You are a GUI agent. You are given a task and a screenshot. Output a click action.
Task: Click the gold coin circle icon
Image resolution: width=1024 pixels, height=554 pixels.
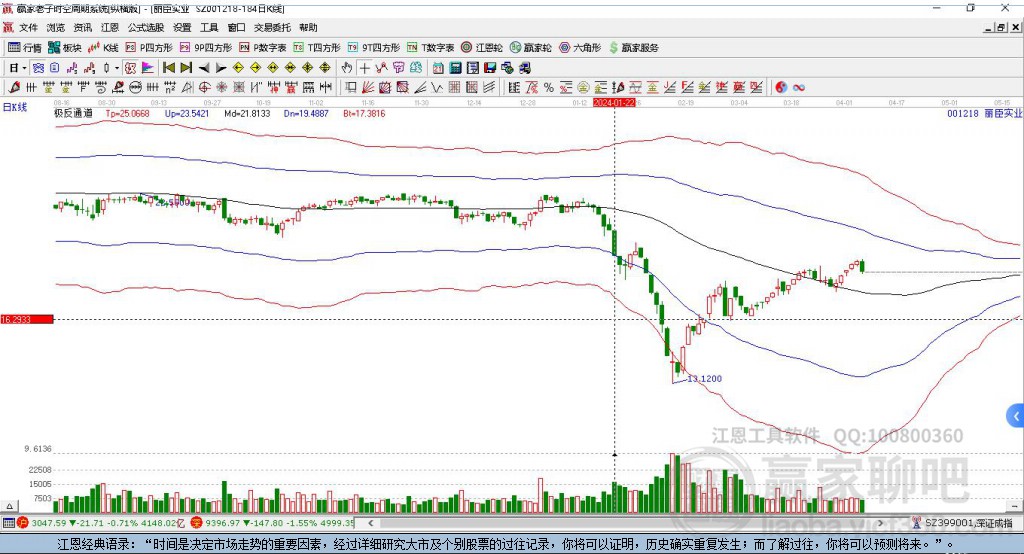pos(583,88)
